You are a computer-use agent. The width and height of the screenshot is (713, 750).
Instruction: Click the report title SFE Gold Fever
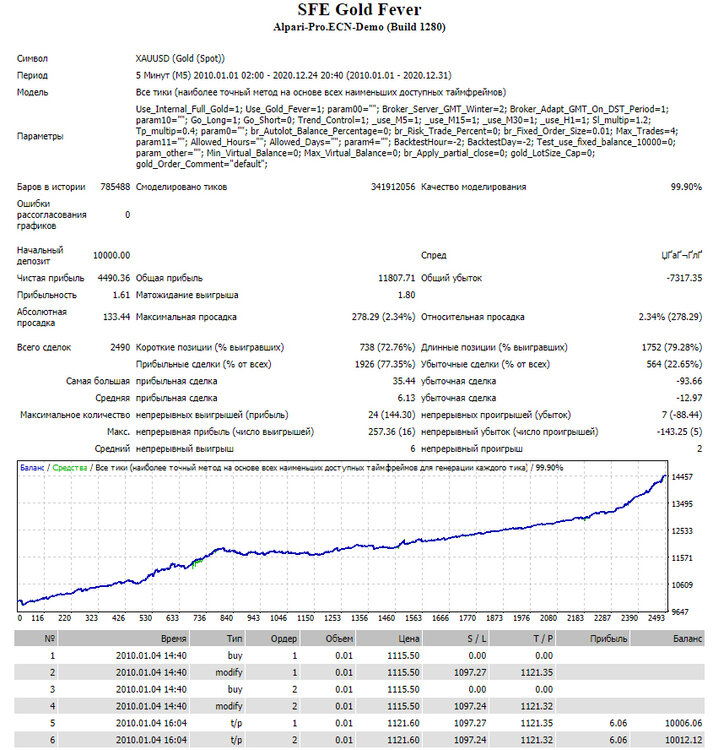[359, 10]
